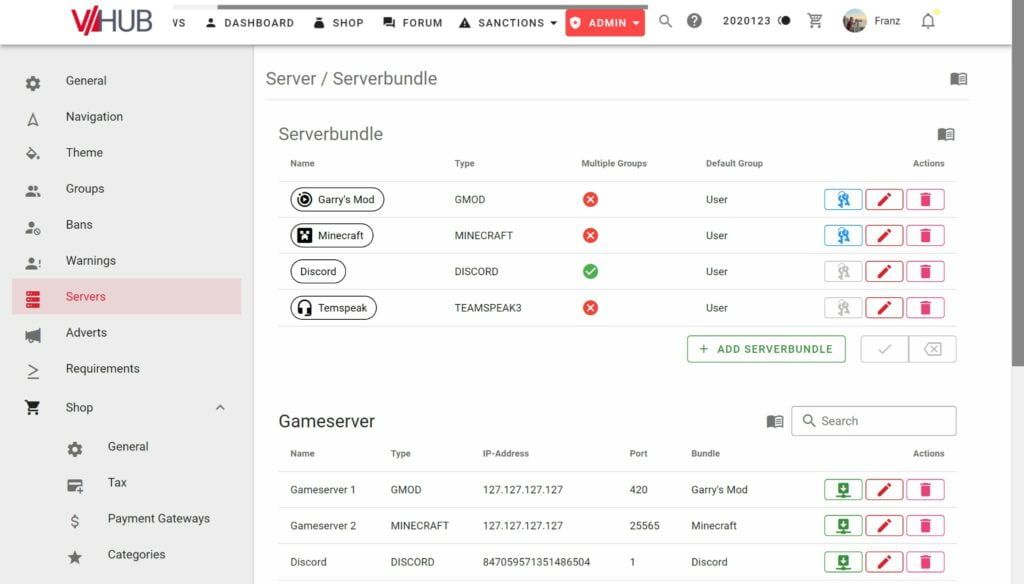Image resolution: width=1024 pixels, height=584 pixels.
Task: Click Add Serverbundle button
Action: (x=766, y=349)
